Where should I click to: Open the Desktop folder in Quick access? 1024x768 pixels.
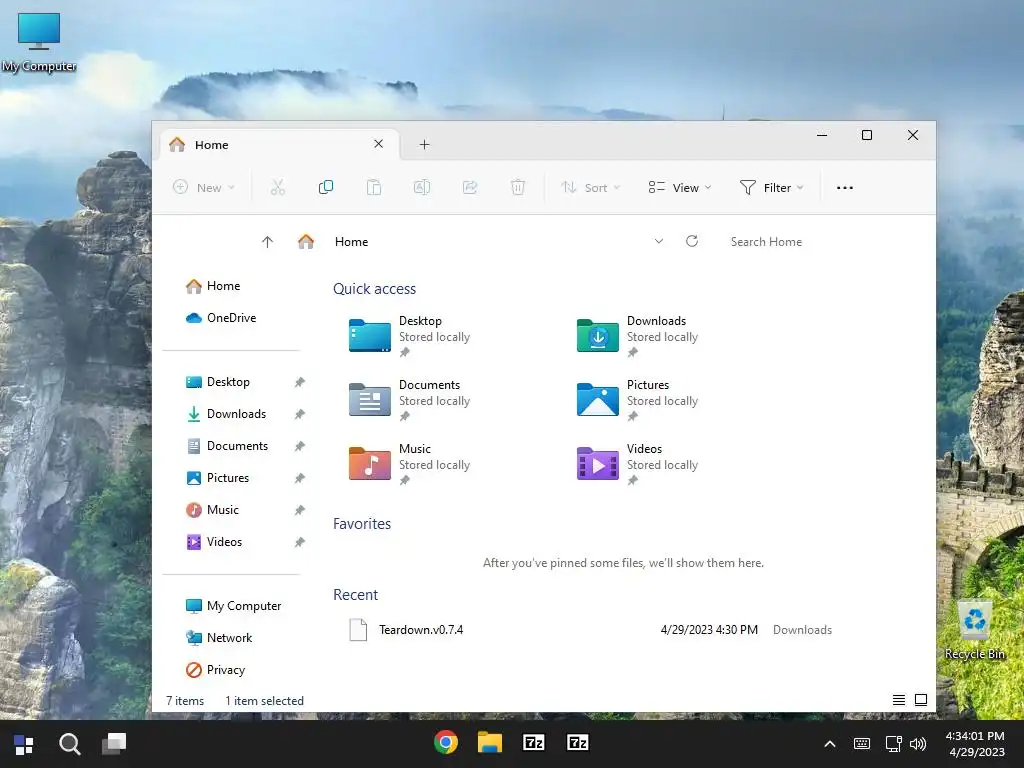[409, 336]
